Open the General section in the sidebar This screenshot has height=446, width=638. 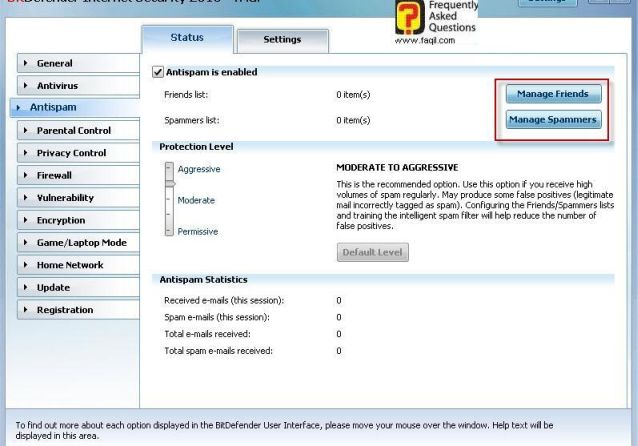click(78, 63)
